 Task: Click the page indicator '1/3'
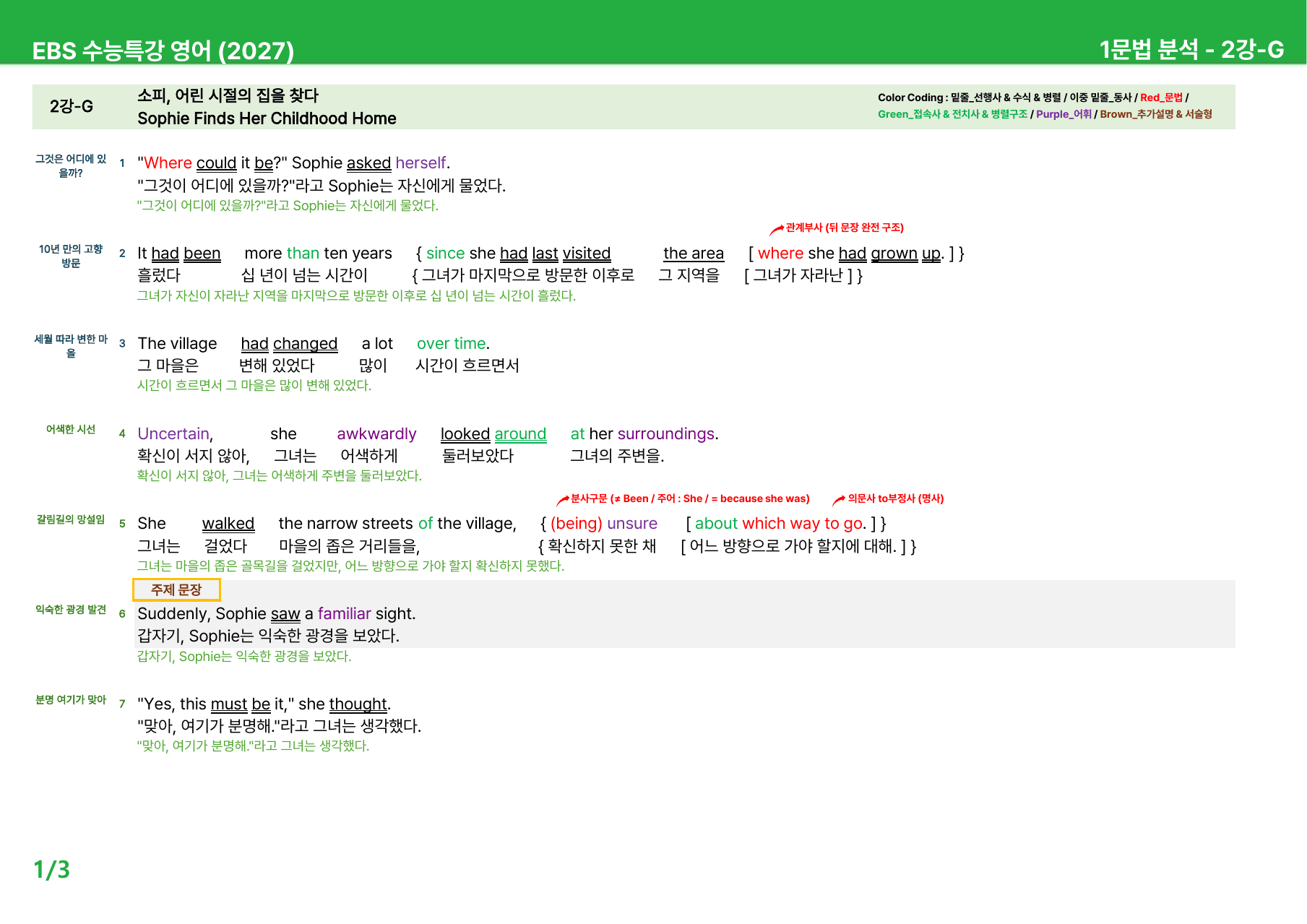point(52,869)
